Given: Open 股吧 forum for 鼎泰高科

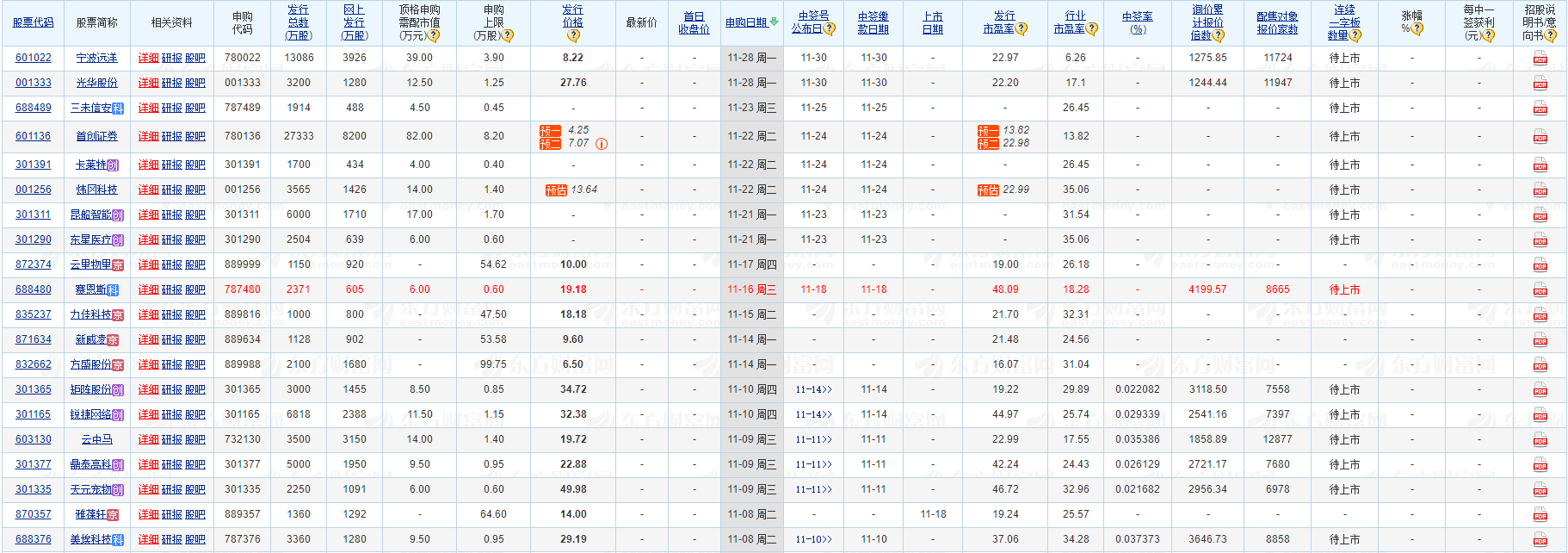Looking at the screenshot, I should [x=195, y=464].
